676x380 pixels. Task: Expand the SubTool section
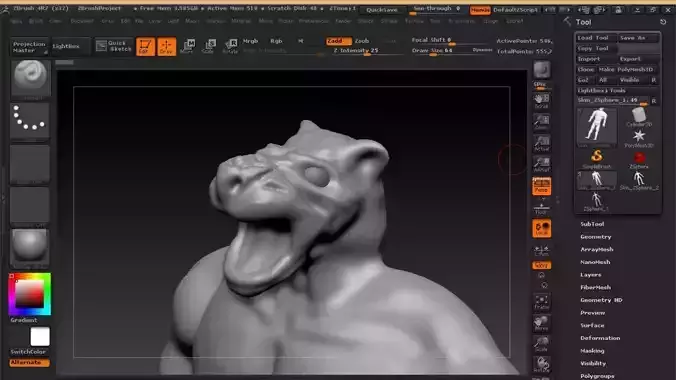592,224
